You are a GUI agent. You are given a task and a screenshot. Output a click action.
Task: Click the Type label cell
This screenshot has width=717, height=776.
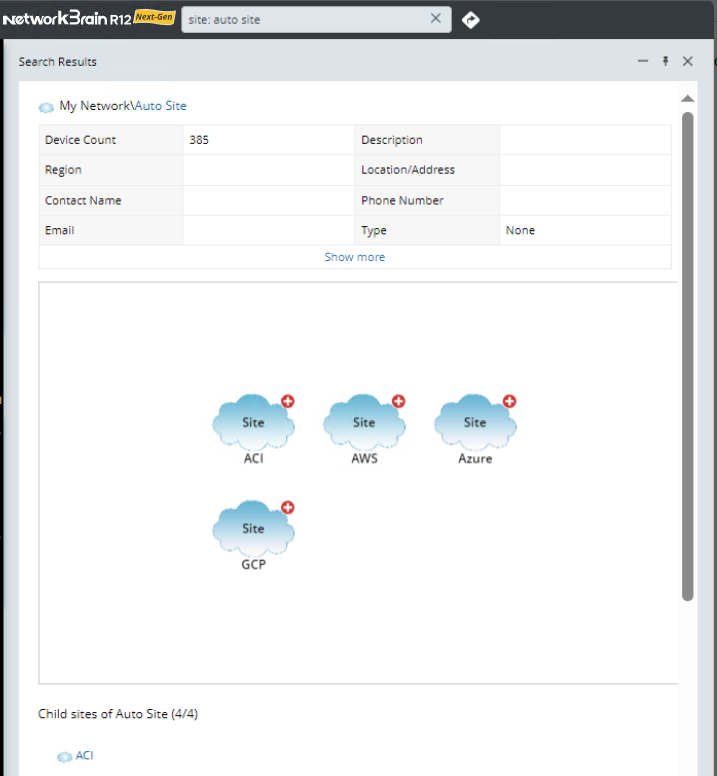(x=427, y=230)
